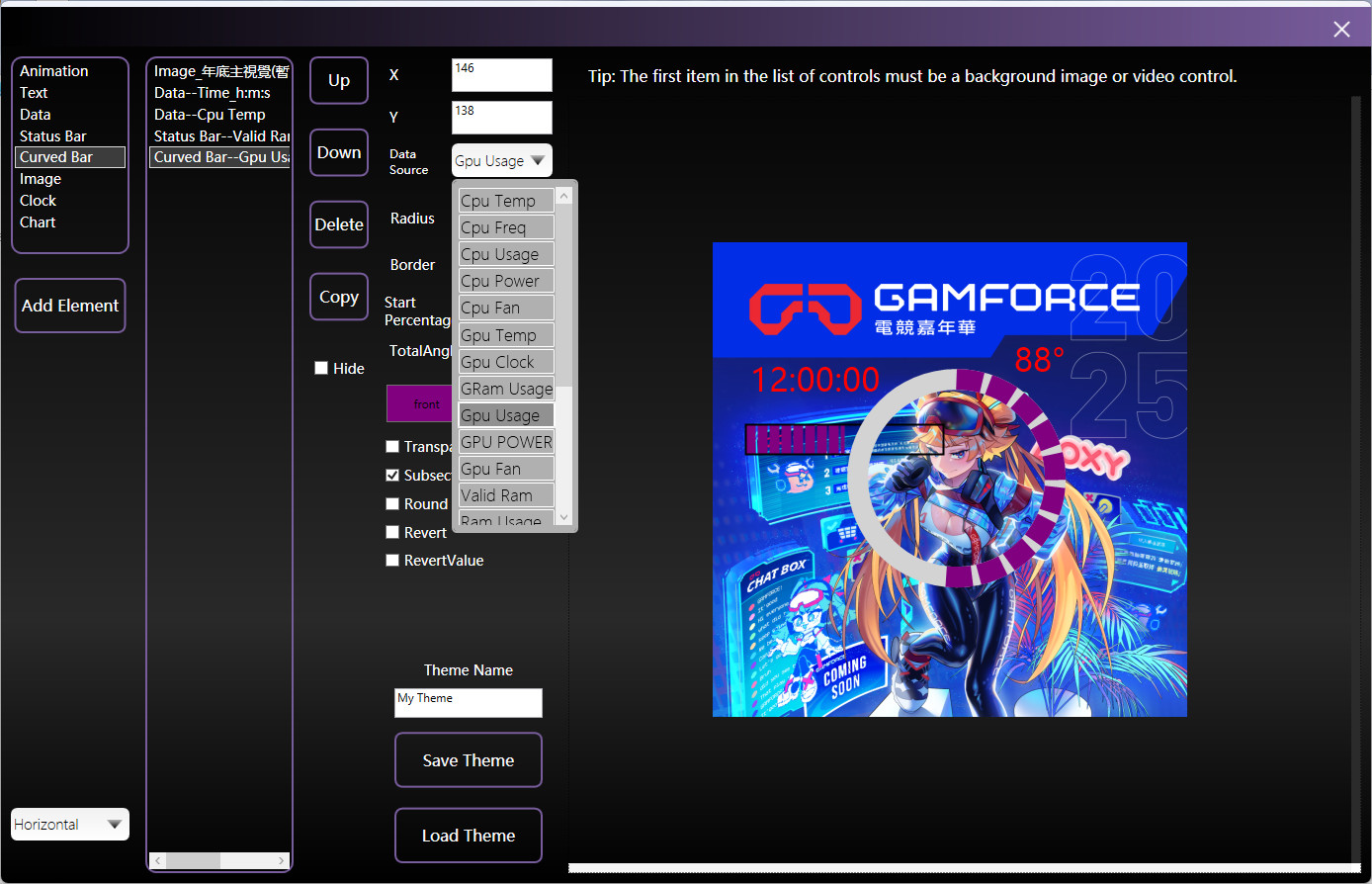This screenshot has height=884, width=1372.
Task: Click the Save Theme button
Action: (468, 760)
